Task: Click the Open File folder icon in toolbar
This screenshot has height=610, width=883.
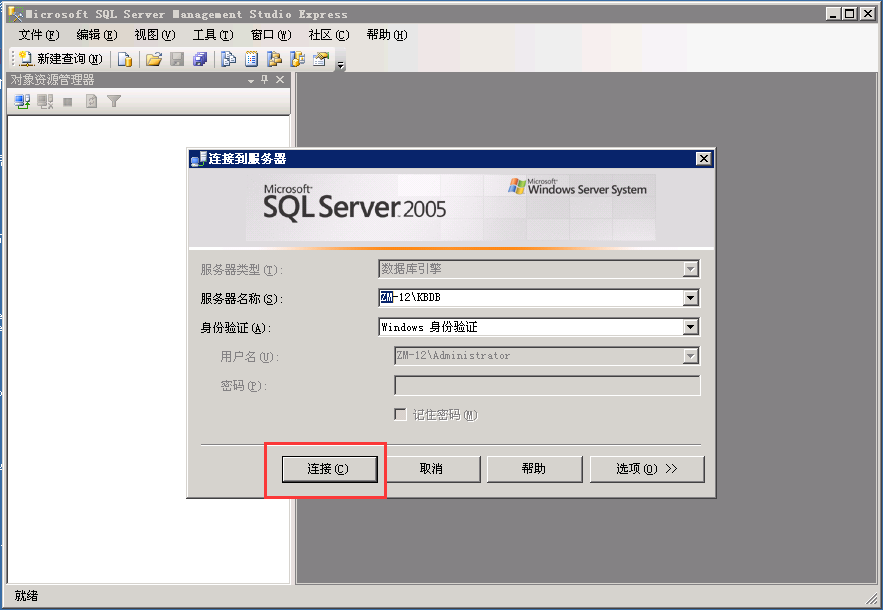Action: click(154, 59)
